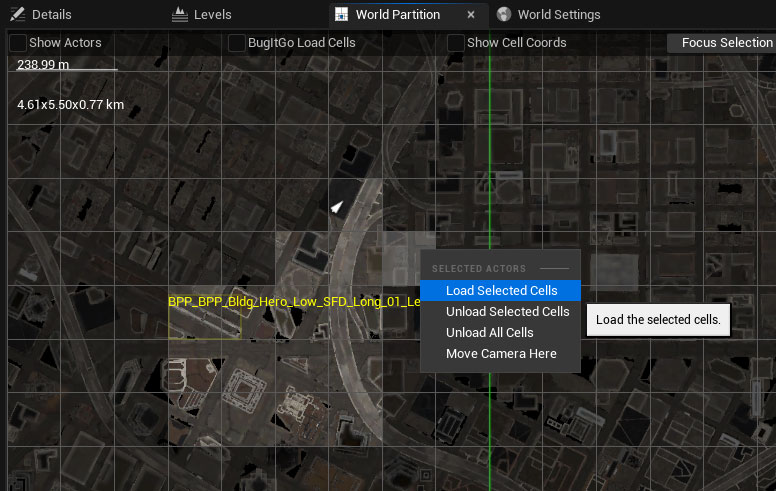Click the Details pencil icon
Viewport: 776px width, 491px height.
click(17, 14)
